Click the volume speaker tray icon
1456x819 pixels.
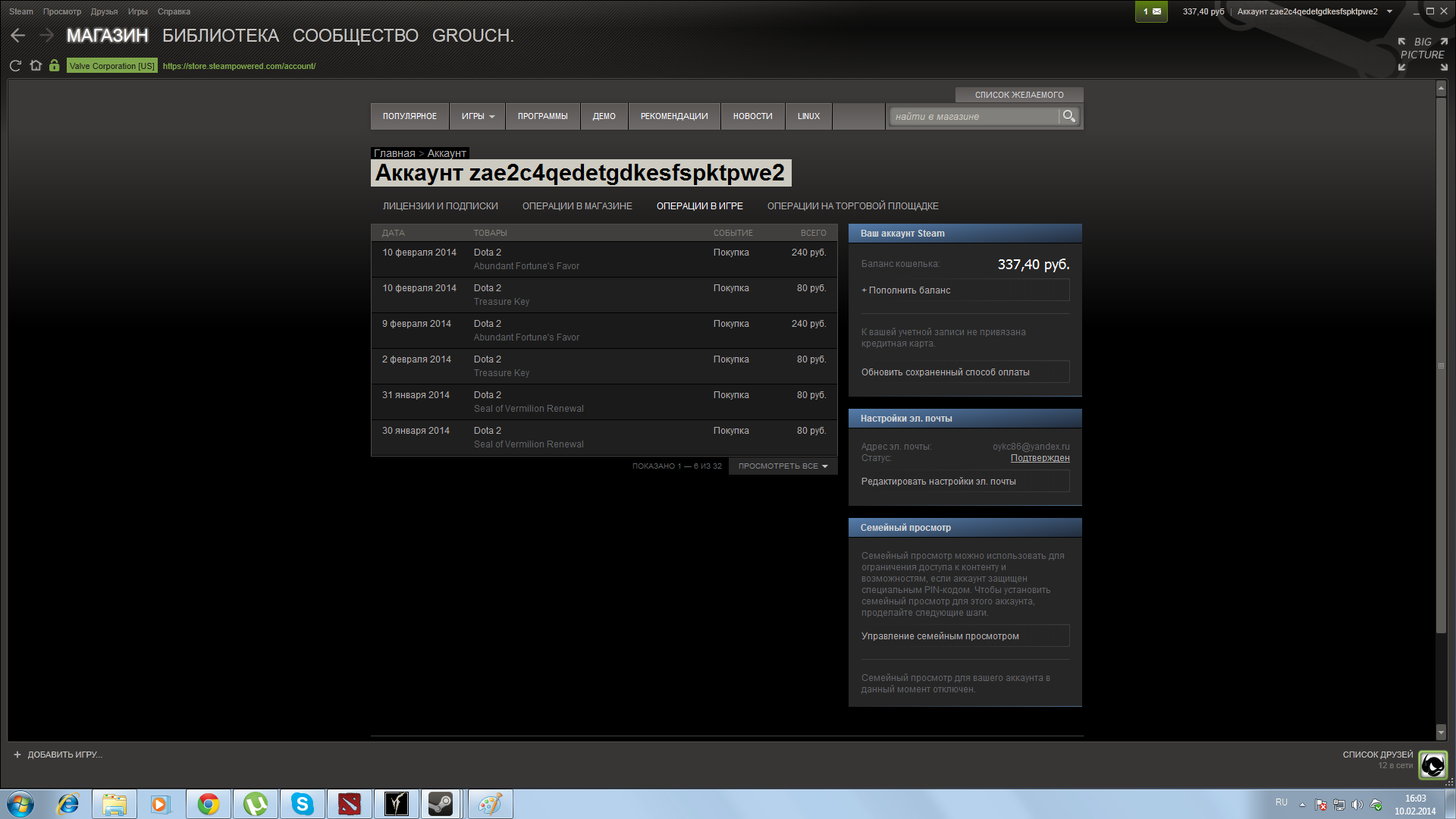(1357, 805)
